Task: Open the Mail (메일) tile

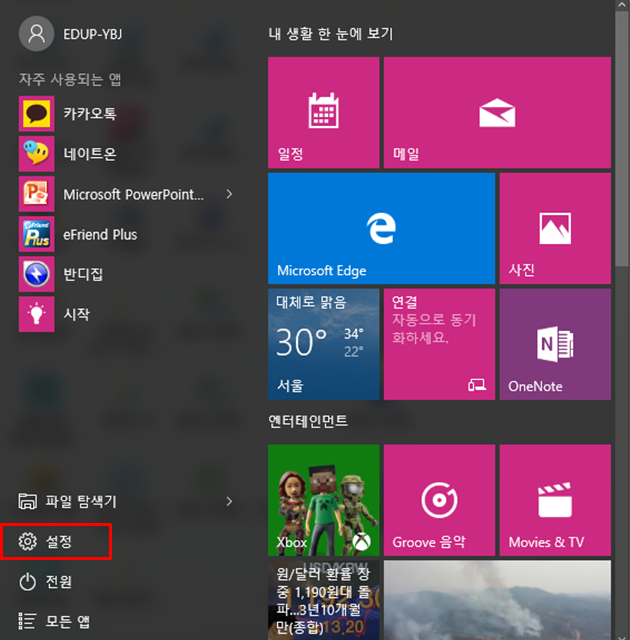Action: tap(497, 113)
